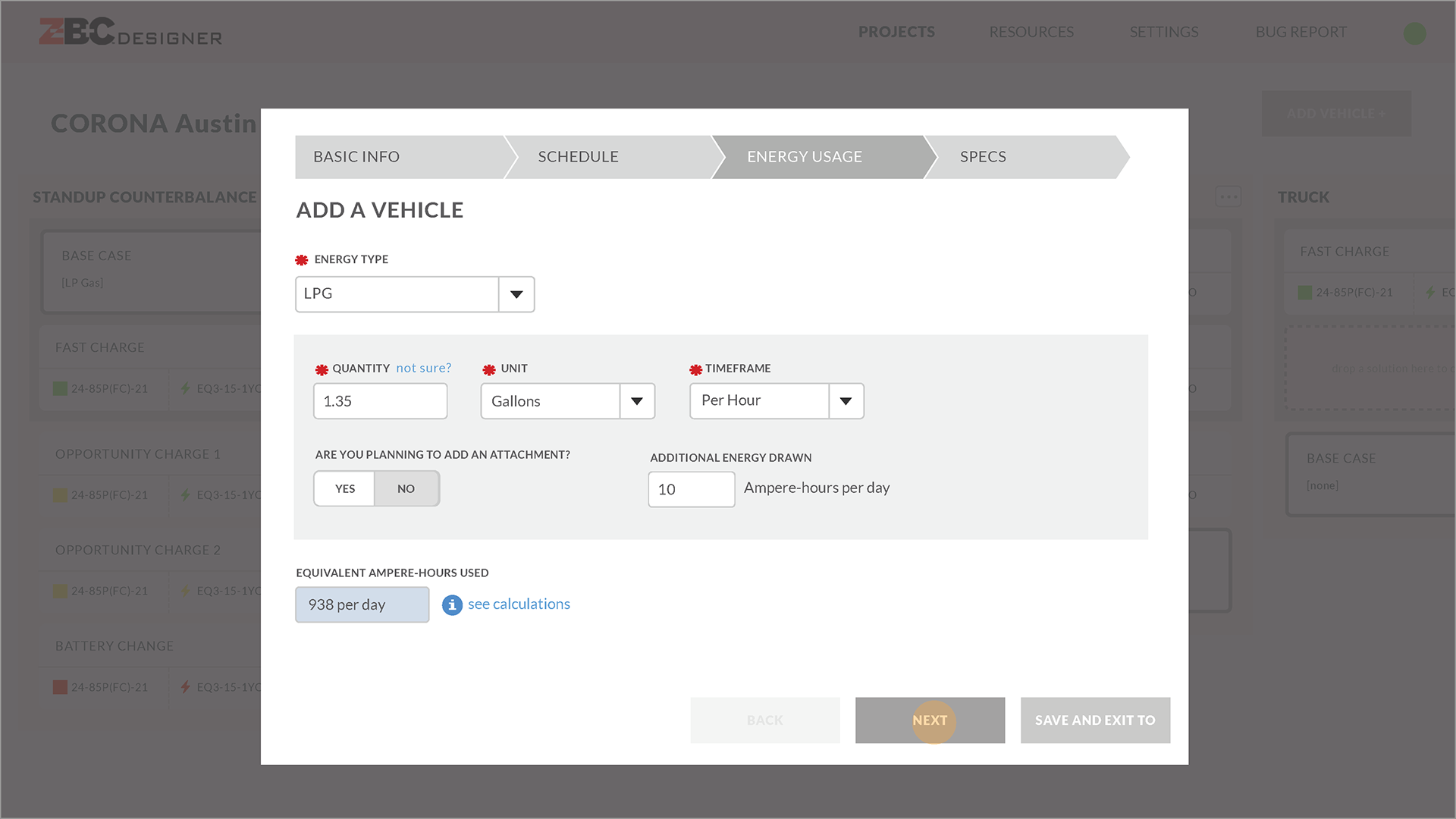Click 24-85P(FC)-21 in Truck Fast Charge card
The height and width of the screenshot is (819, 1456).
tap(1354, 293)
